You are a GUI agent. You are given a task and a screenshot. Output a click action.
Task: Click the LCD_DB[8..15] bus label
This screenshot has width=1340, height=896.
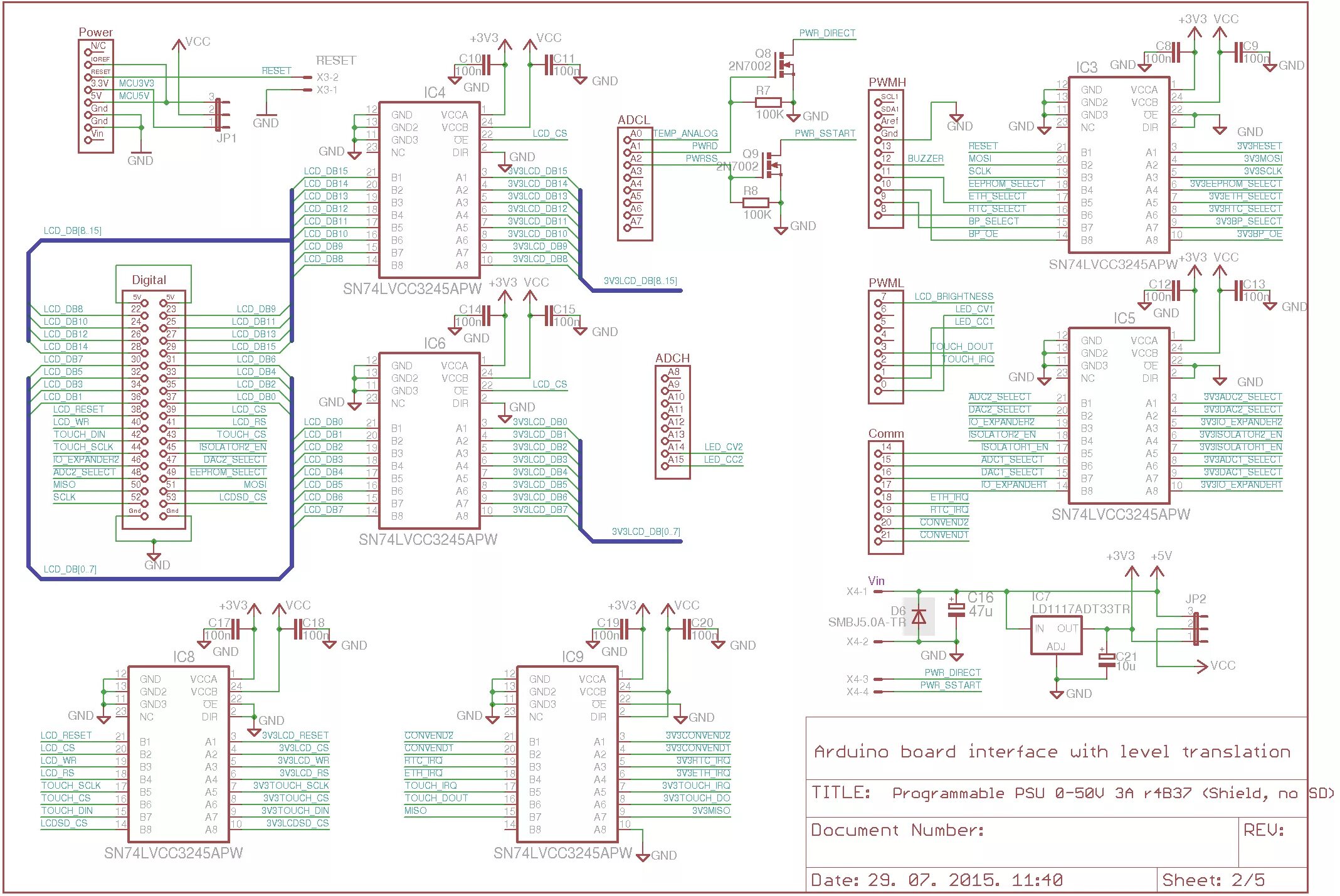click(72, 231)
